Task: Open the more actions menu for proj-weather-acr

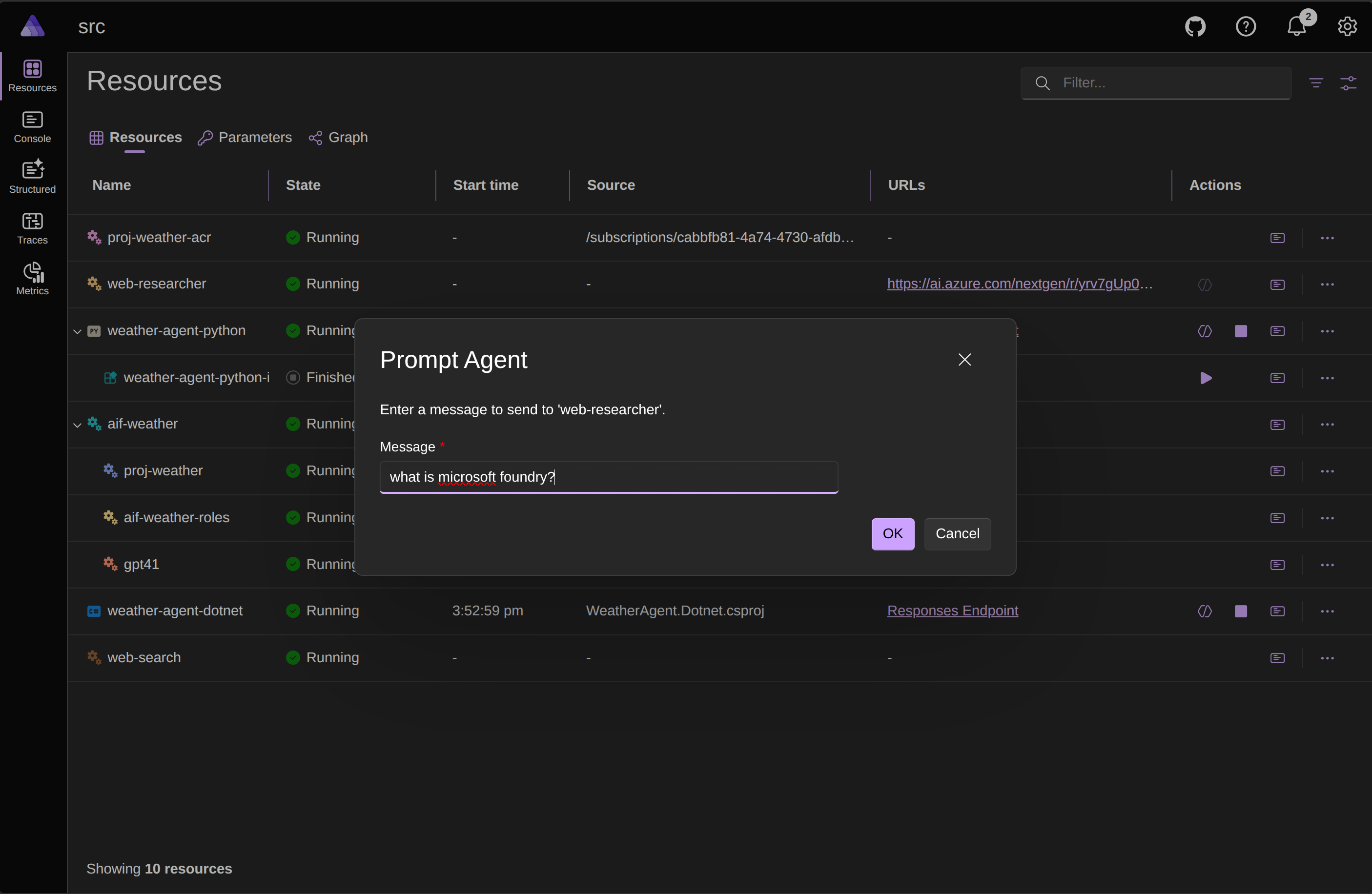Action: click(1328, 238)
